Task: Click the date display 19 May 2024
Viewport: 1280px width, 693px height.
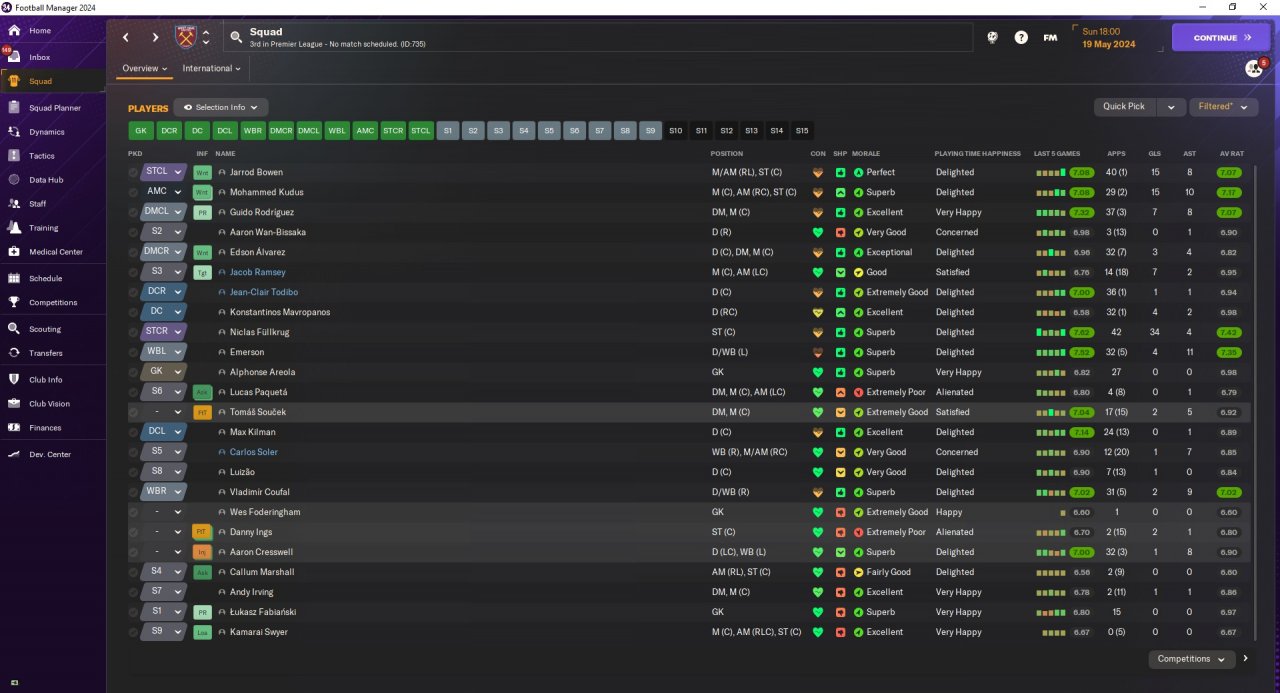Action: [1109, 44]
